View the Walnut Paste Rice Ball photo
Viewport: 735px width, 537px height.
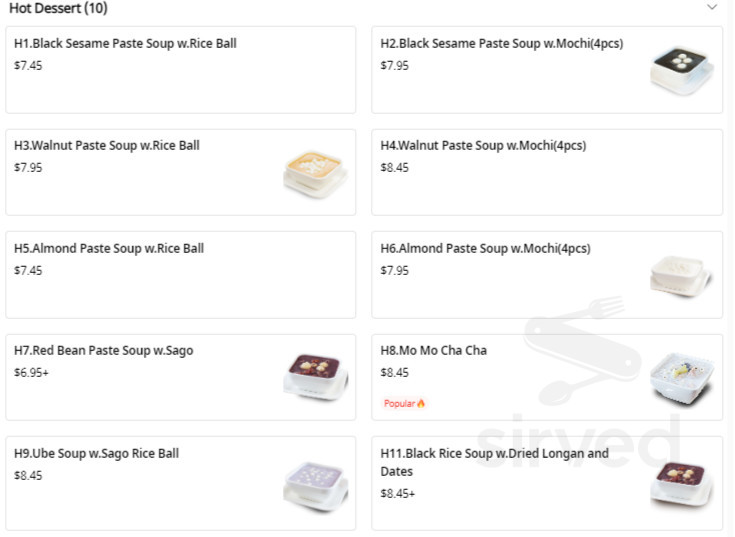point(315,172)
